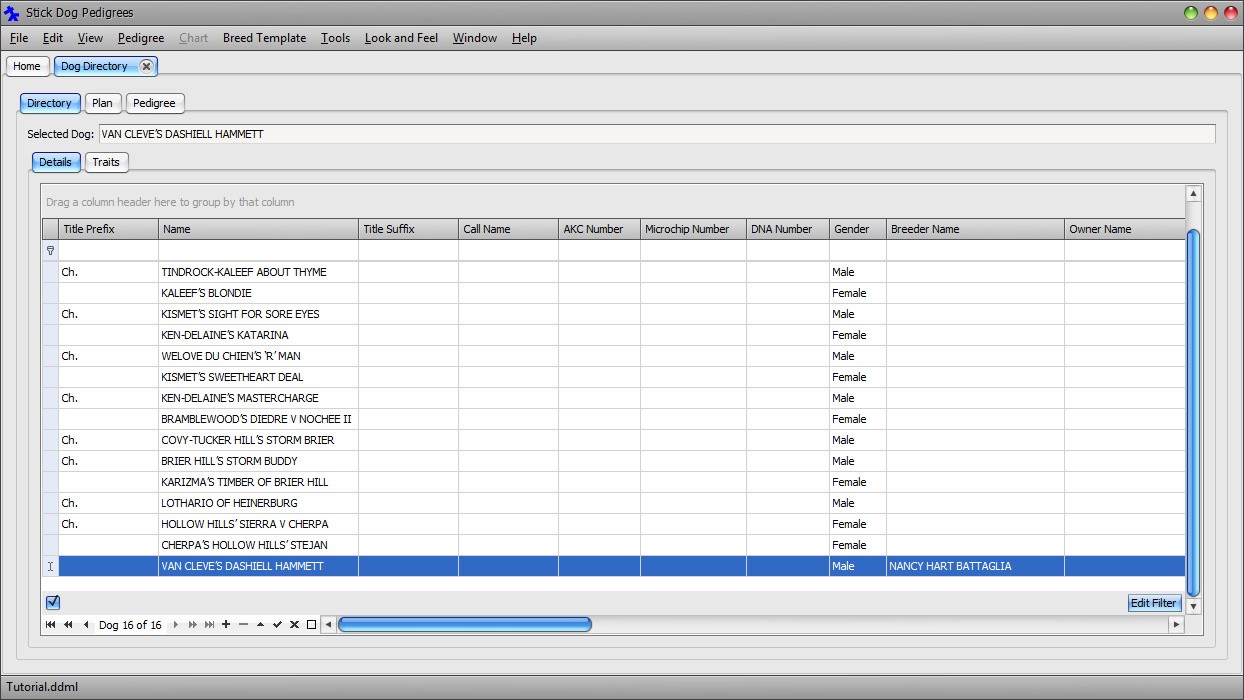Close the Dog Directory tab
The height and width of the screenshot is (700, 1244).
point(146,66)
